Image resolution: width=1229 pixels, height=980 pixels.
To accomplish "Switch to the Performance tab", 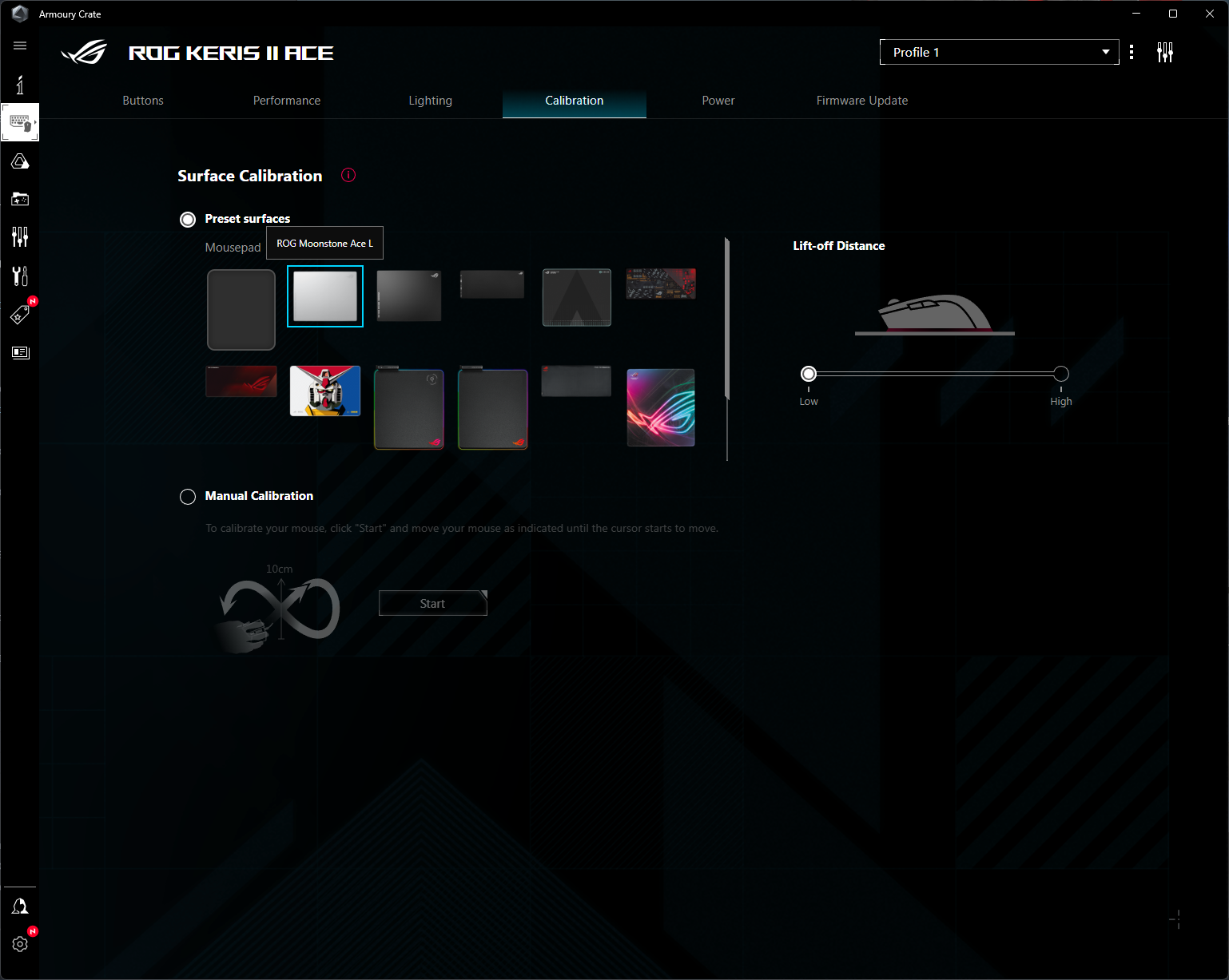I will coord(287,101).
